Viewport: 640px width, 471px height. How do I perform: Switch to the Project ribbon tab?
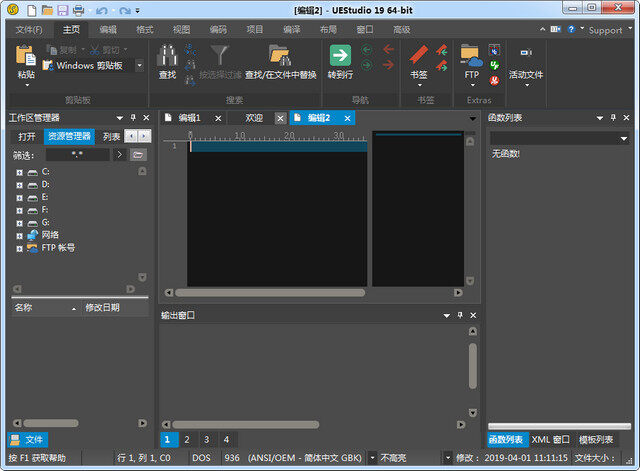[x=255, y=30]
